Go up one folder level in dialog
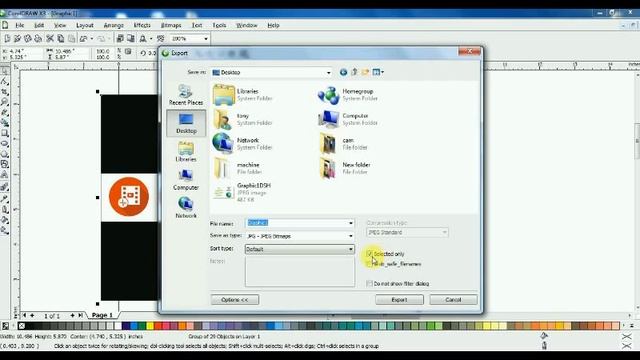Screen dimensions: 640x360 354,72
